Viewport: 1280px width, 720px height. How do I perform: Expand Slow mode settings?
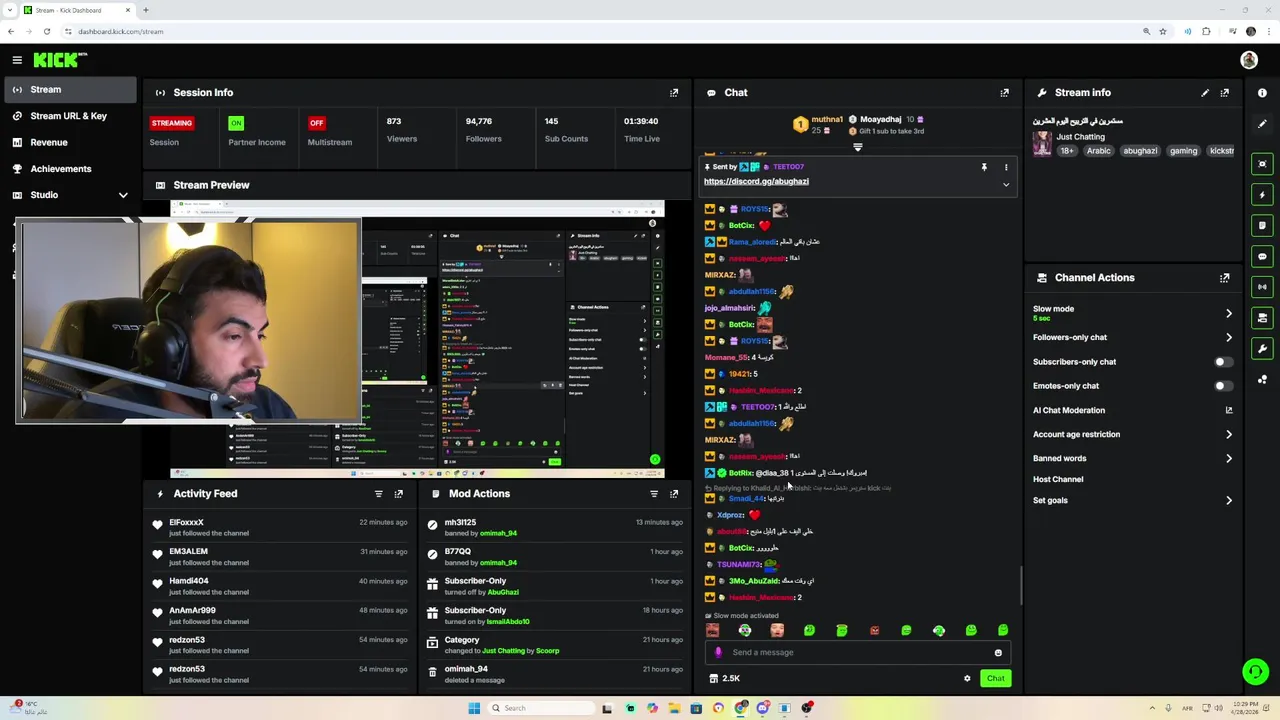click(1229, 314)
